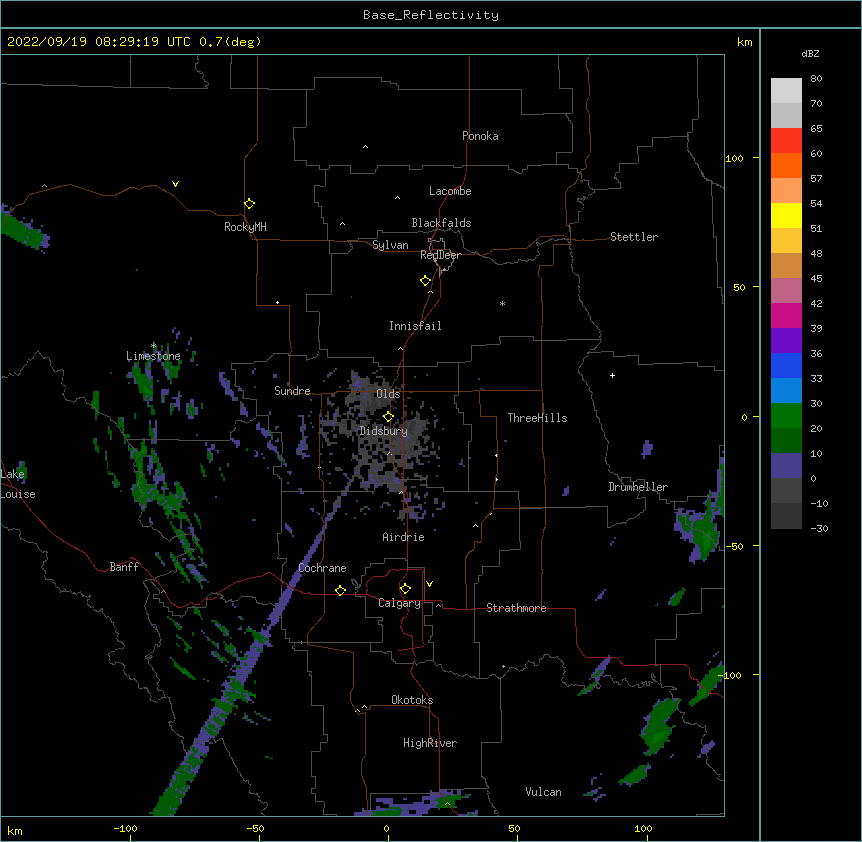
Task: Click the Drumheller city label
Action: [638, 487]
